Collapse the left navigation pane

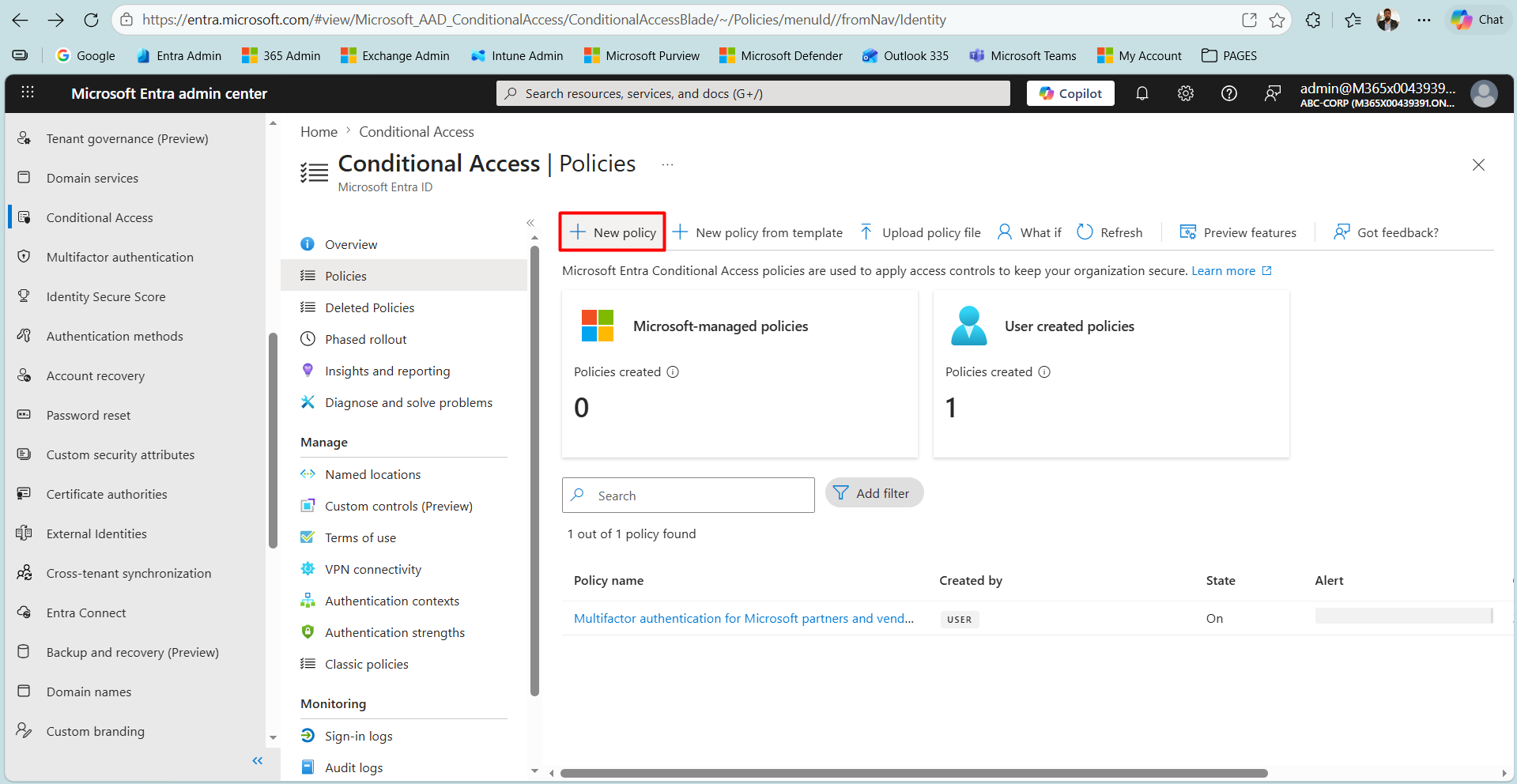tap(257, 760)
